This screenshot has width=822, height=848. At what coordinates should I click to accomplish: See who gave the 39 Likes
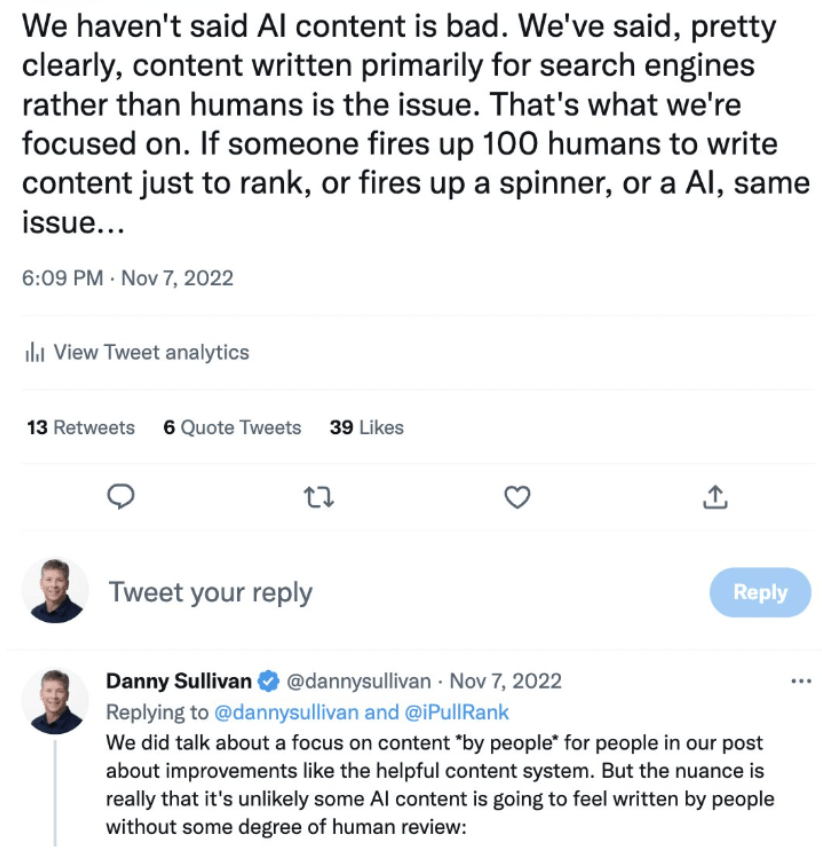point(366,427)
